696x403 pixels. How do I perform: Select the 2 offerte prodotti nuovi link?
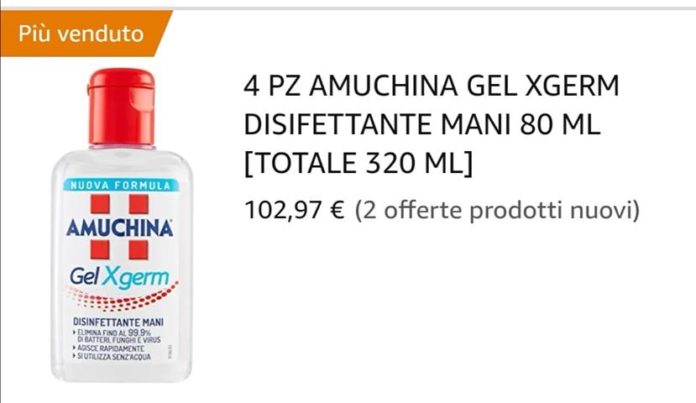click(497, 210)
